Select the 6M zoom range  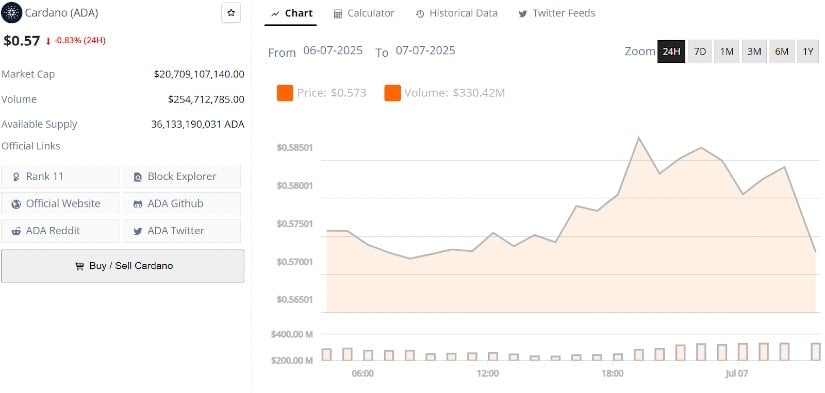[781, 52]
